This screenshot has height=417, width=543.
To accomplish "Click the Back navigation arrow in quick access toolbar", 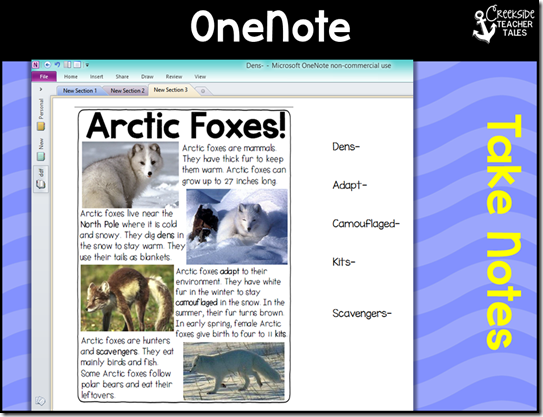I will coord(47,65).
